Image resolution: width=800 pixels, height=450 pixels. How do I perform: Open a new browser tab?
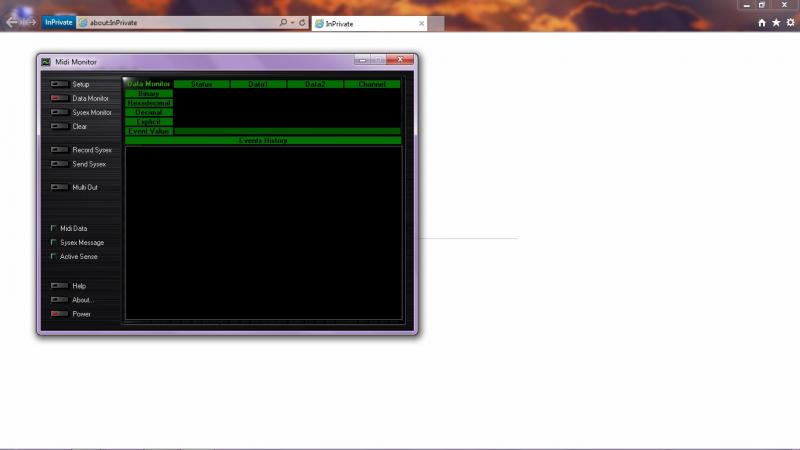tap(436, 23)
